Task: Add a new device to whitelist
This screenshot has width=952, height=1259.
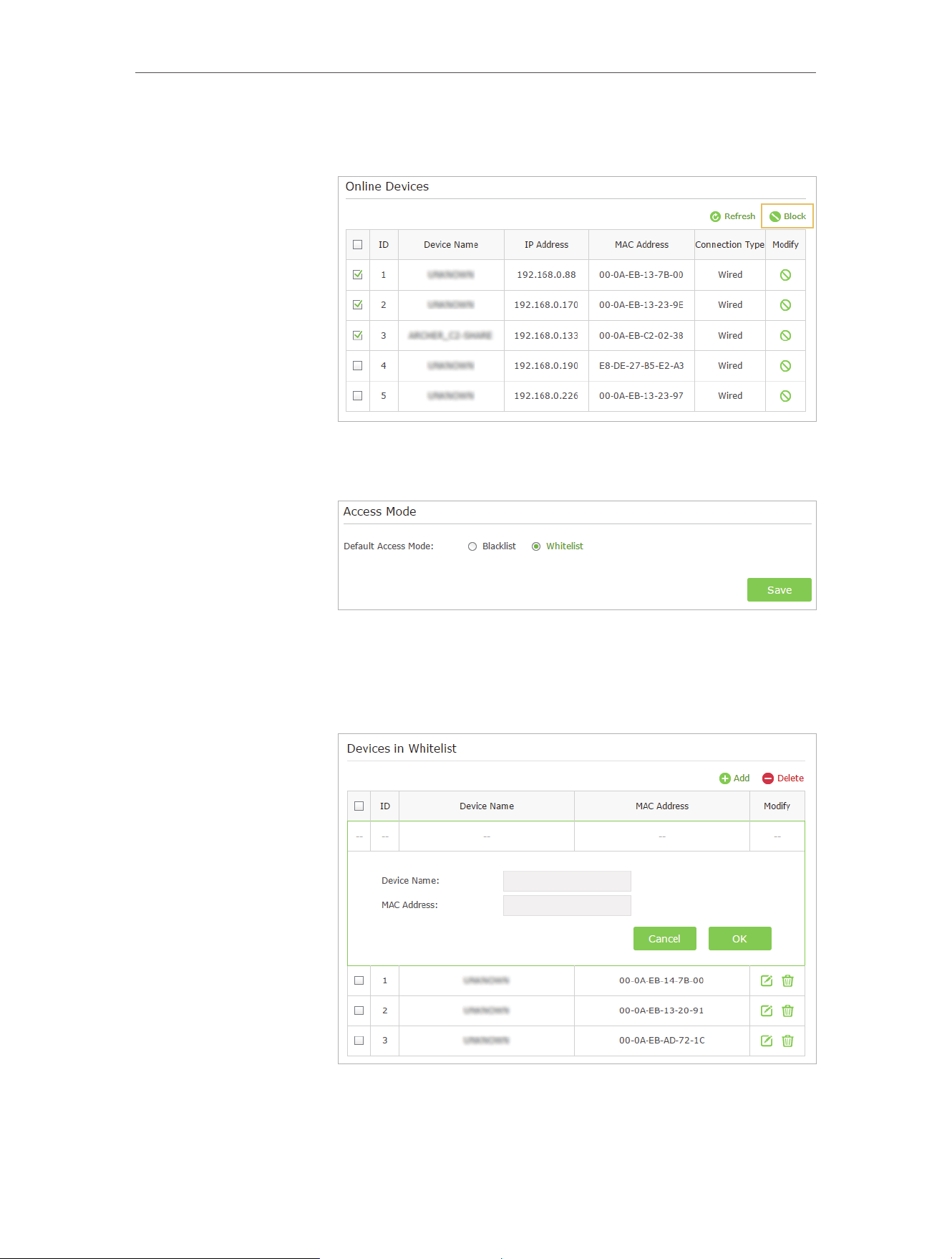Action: click(x=734, y=778)
